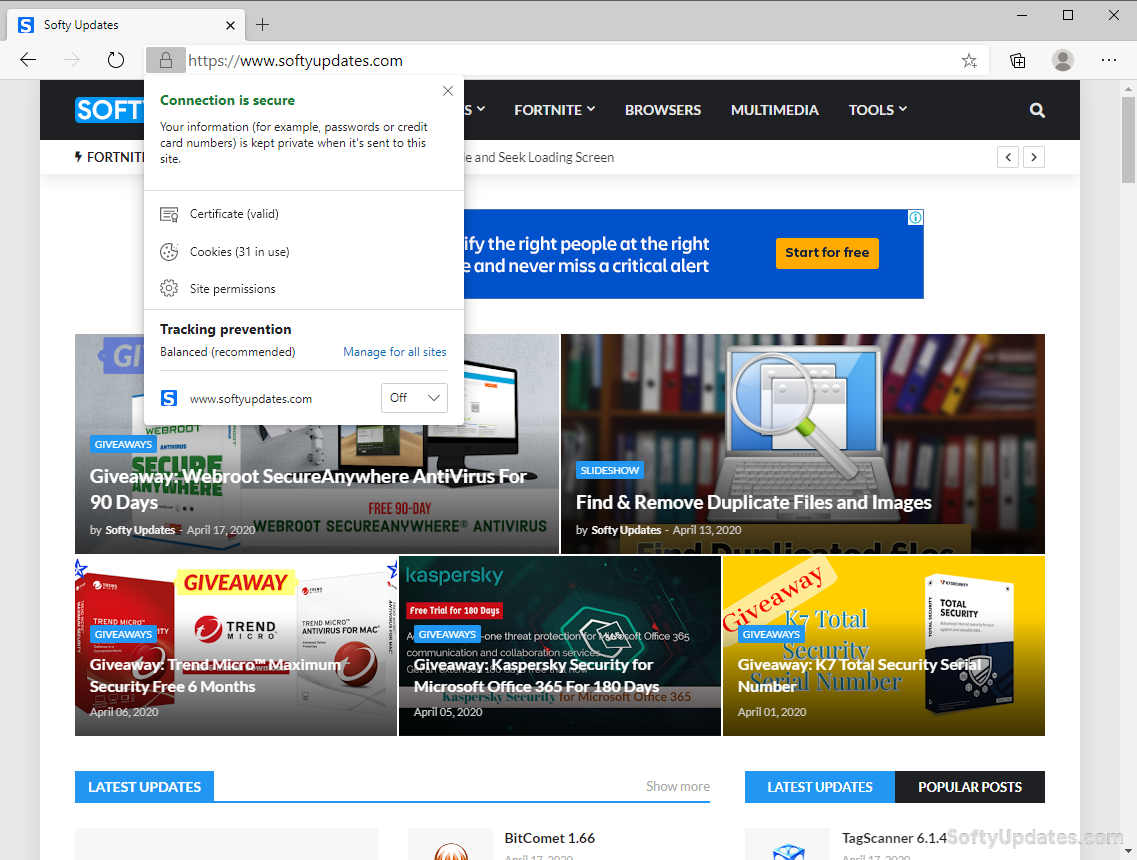Switch to POPULAR POSTS tab
The width and height of the screenshot is (1137, 860).
969,787
